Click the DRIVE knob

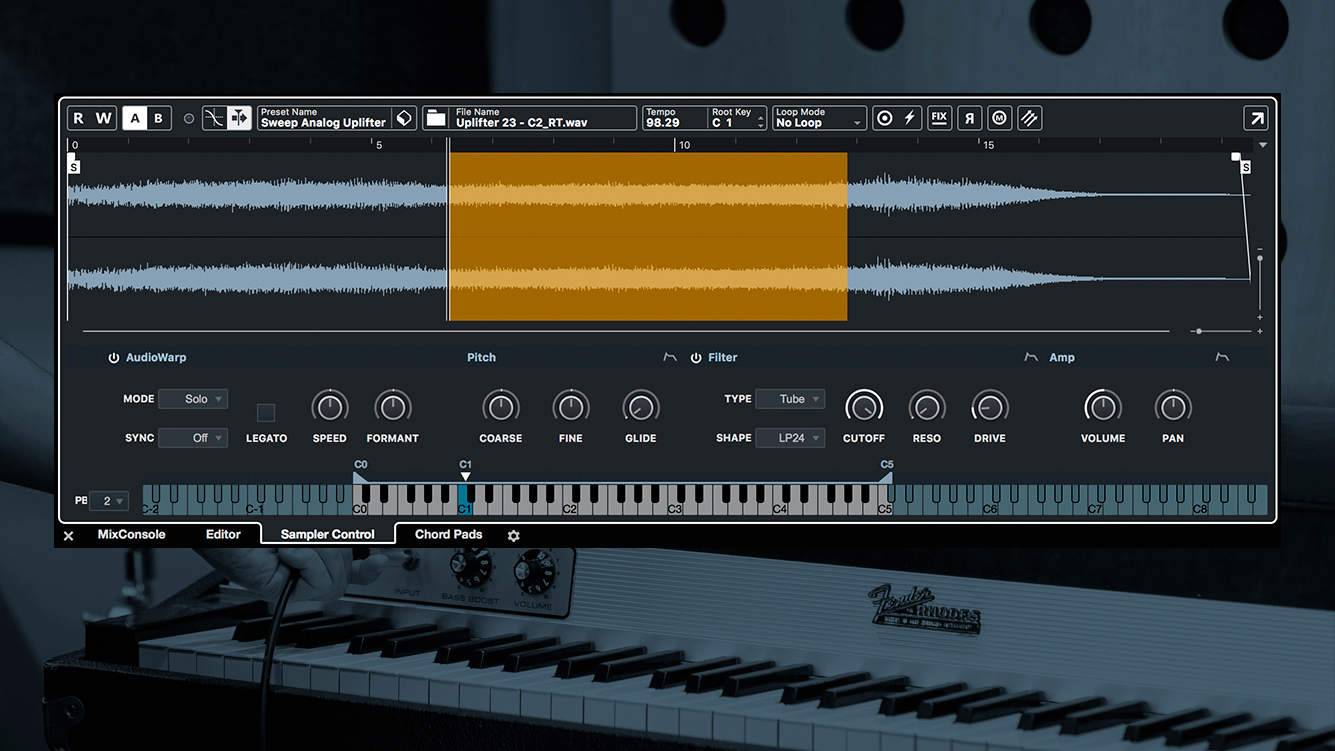pos(990,407)
